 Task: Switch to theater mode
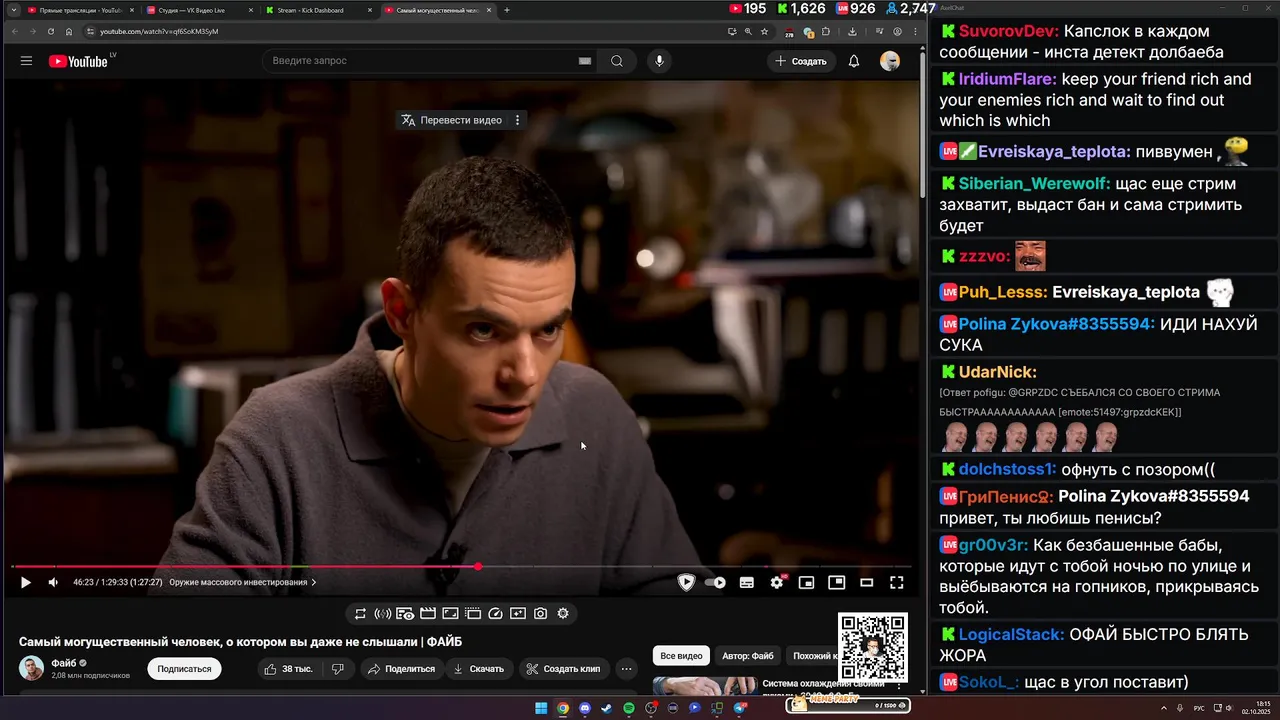click(x=867, y=582)
